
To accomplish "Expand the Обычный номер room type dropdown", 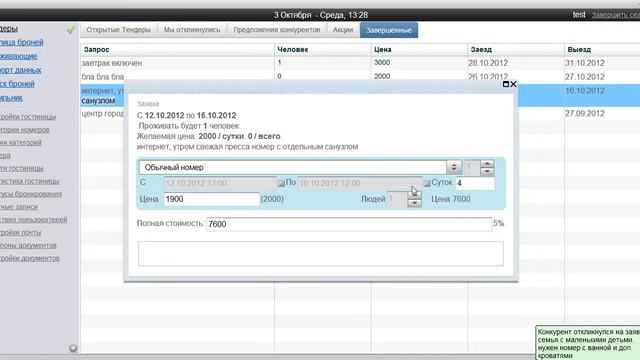I will click(x=453, y=167).
